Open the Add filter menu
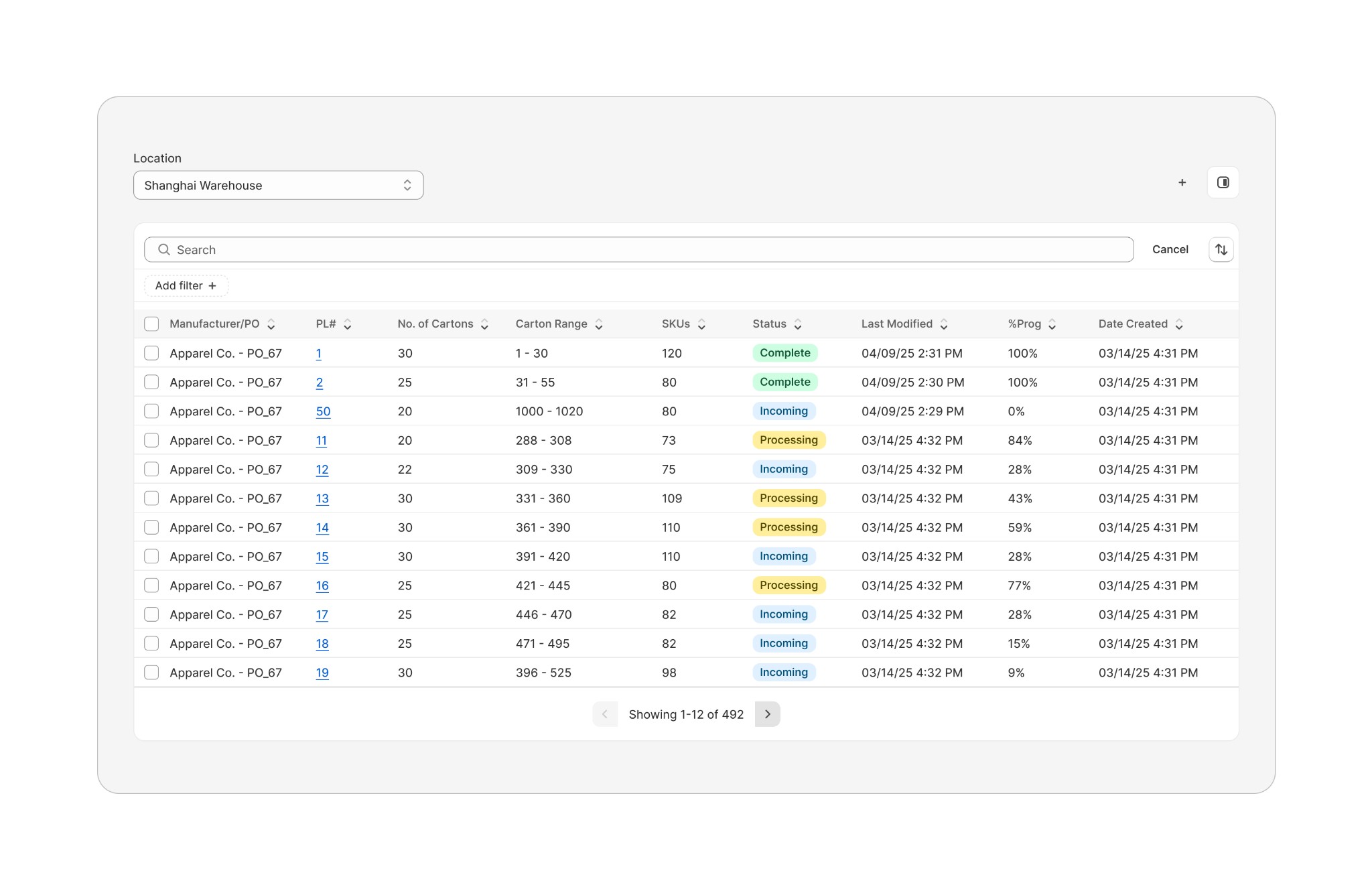Viewport: 1372px width, 891px height. (186, 285)
